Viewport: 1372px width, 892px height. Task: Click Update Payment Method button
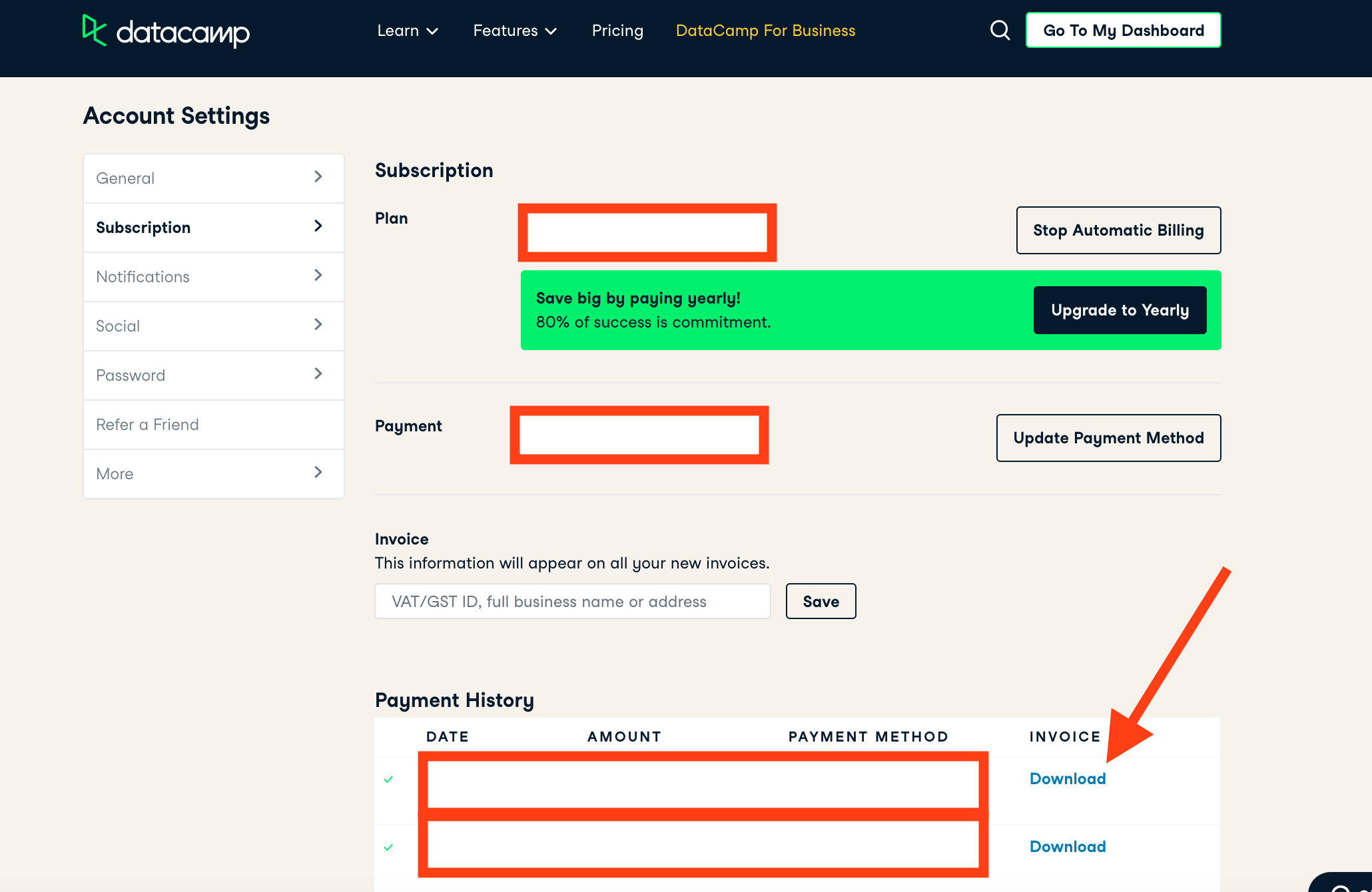pos(1108,438)
